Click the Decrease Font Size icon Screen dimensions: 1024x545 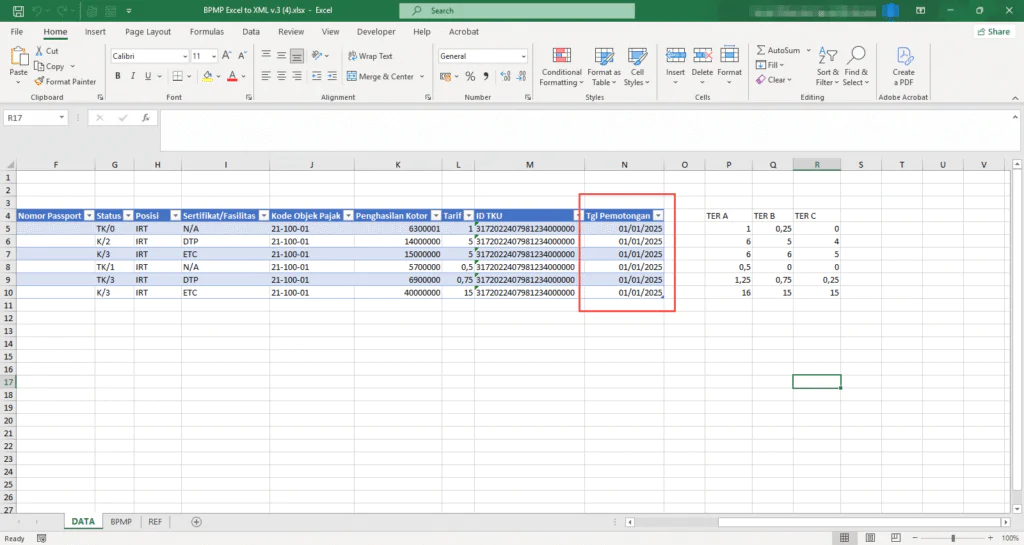[242, 56]
